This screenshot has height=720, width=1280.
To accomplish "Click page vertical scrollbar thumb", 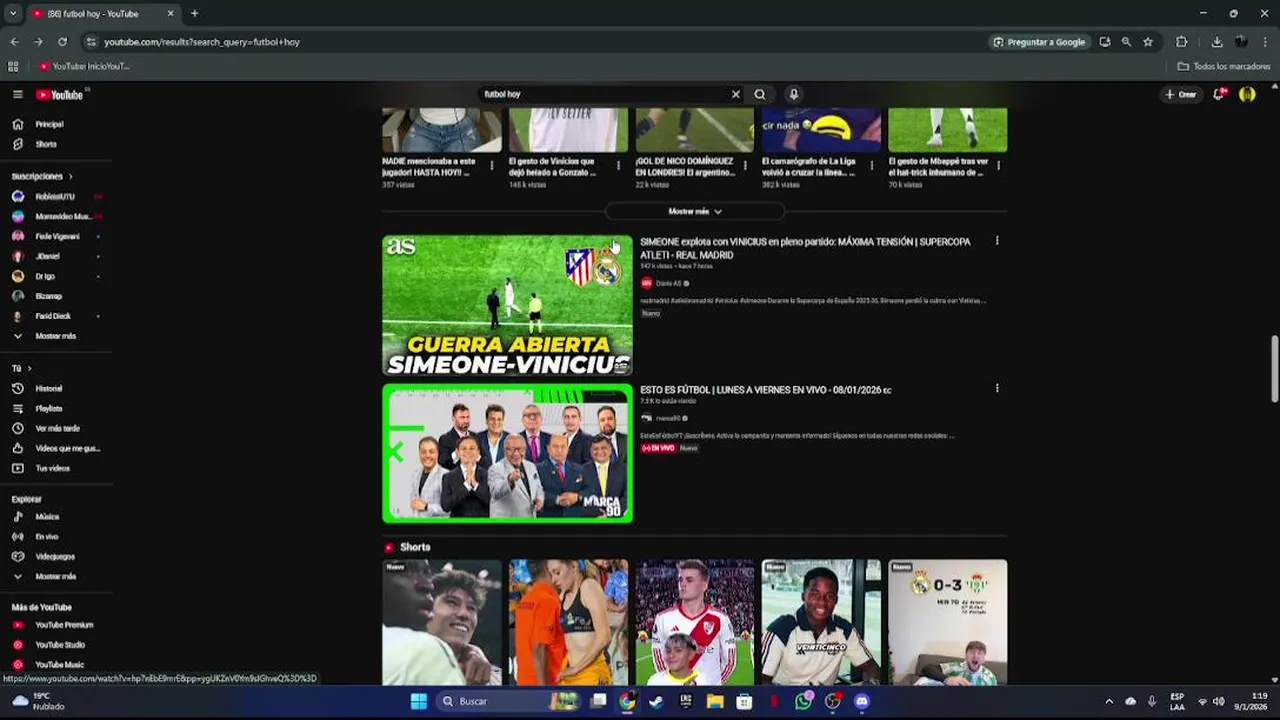I will coord(1274,367).
